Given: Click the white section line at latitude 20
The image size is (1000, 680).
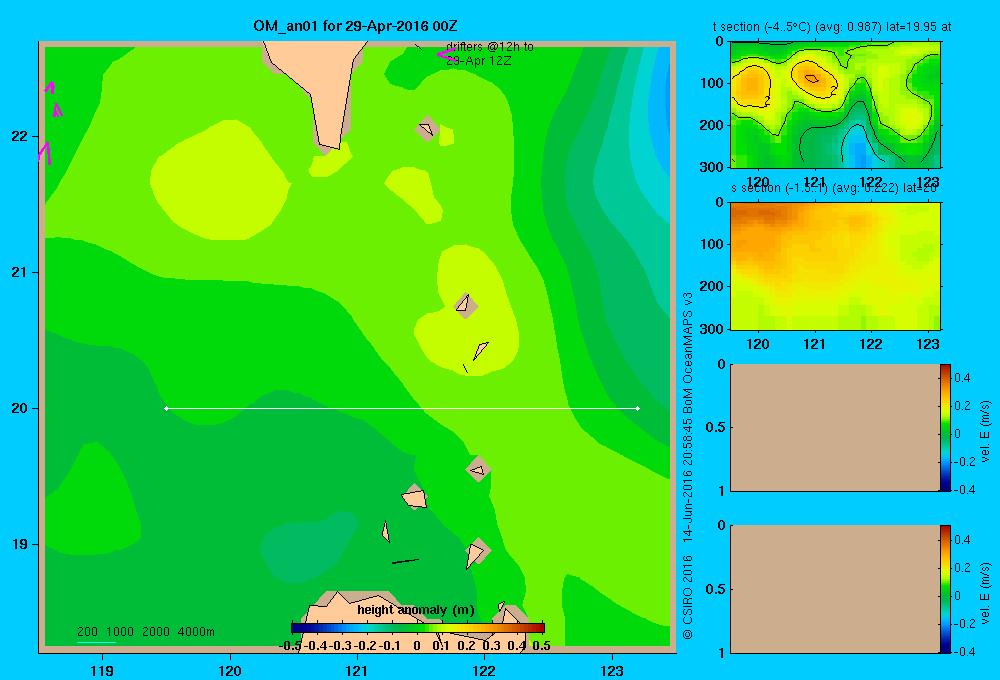Looking at the screenshot, I should (402, 408).
